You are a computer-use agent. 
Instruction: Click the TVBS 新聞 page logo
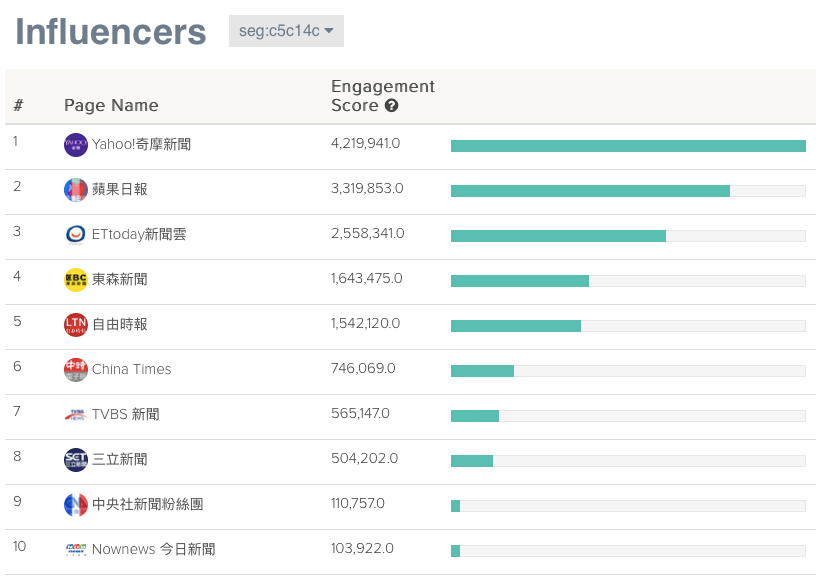coord(76,415)
